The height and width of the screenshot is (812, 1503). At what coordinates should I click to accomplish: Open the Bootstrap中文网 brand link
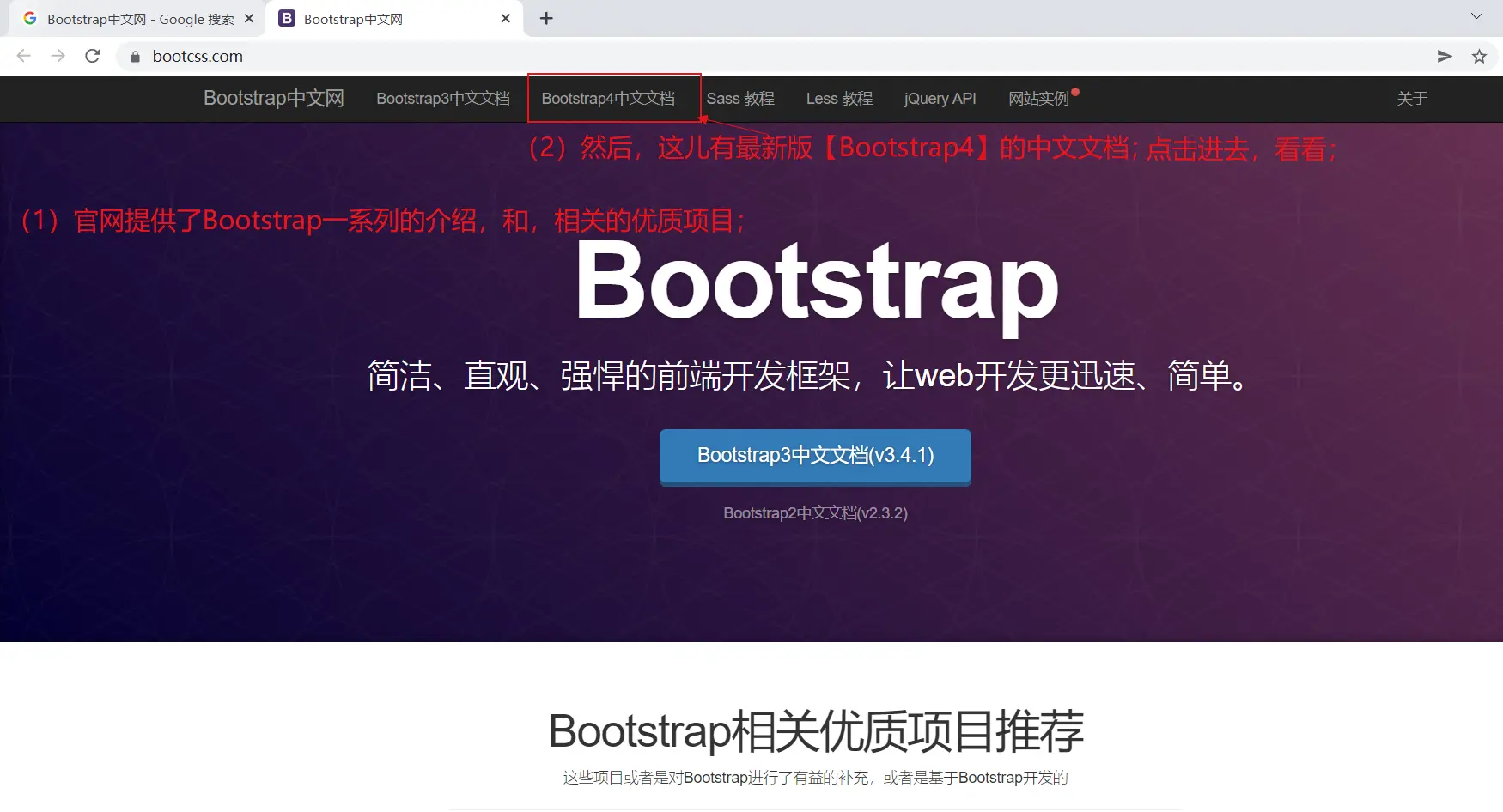[x=274, y=99]
